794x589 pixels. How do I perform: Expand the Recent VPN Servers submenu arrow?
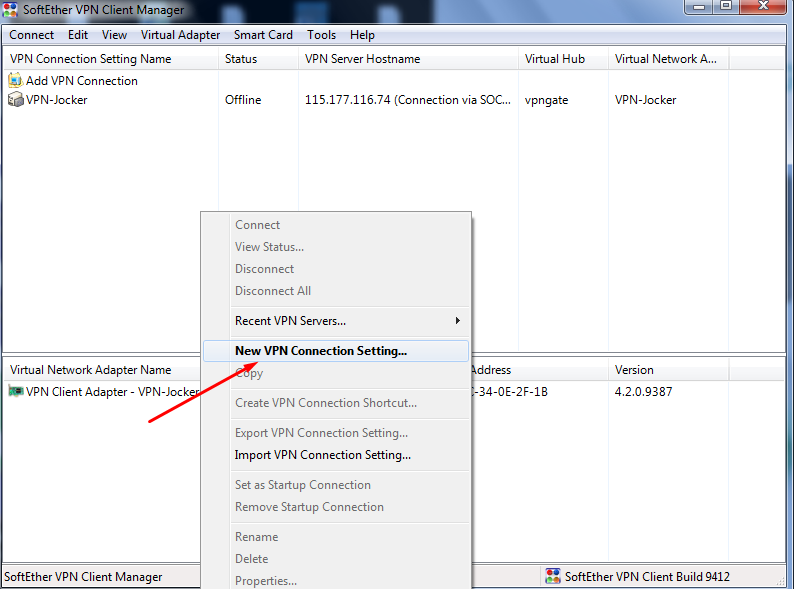coord(458,321)
